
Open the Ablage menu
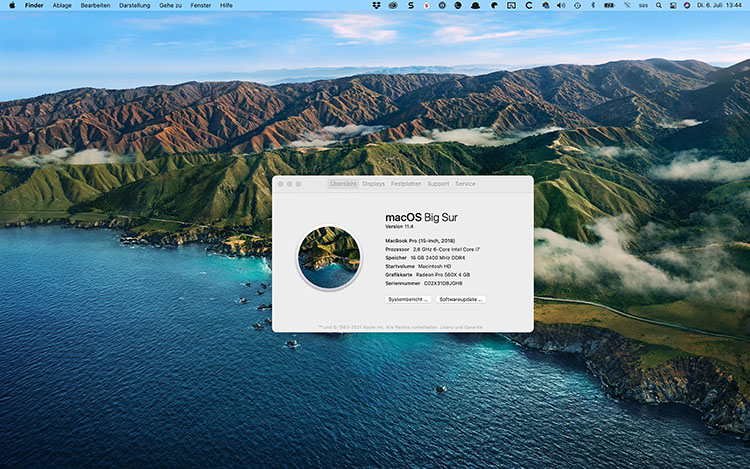(62, 5)
